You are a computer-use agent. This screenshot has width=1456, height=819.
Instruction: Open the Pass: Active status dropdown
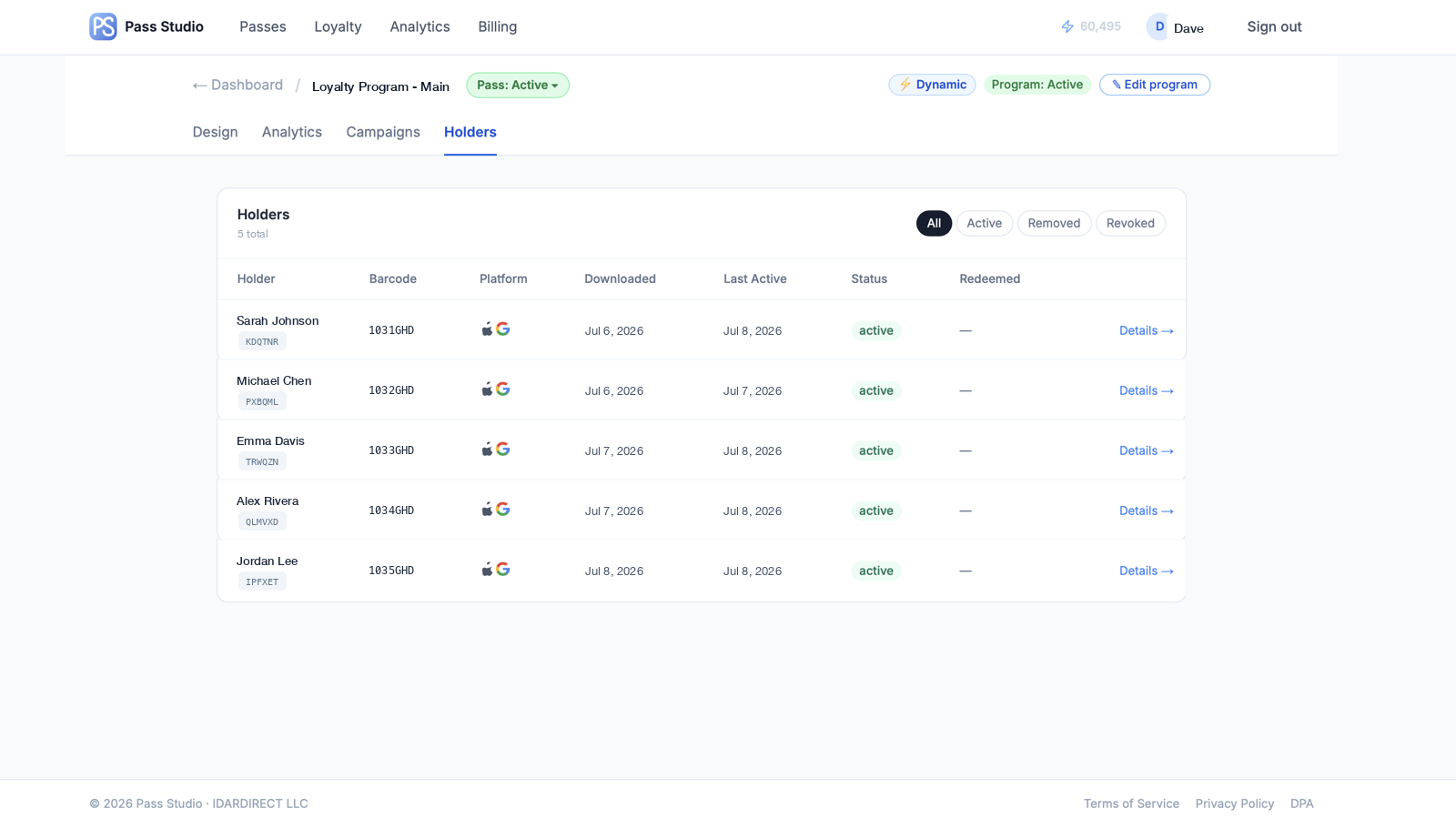(518, 86)
